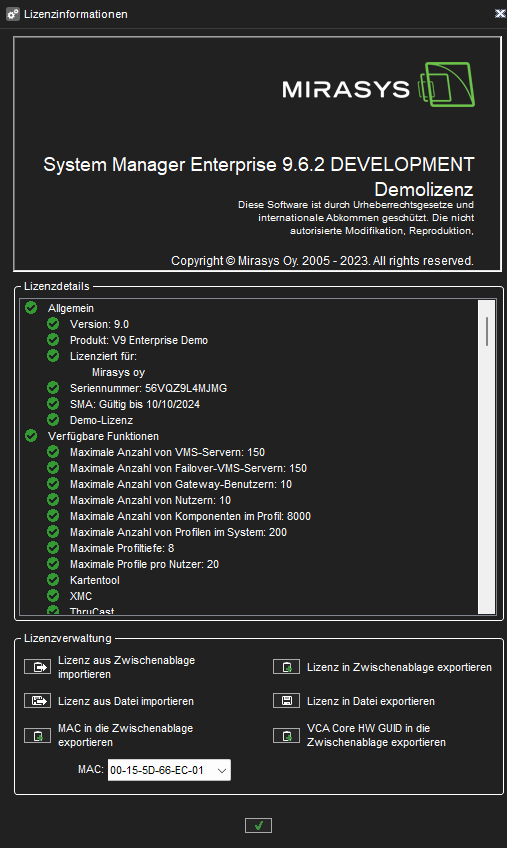
Task: Select the Allgemein tree node
Action: tap(71, 308)
